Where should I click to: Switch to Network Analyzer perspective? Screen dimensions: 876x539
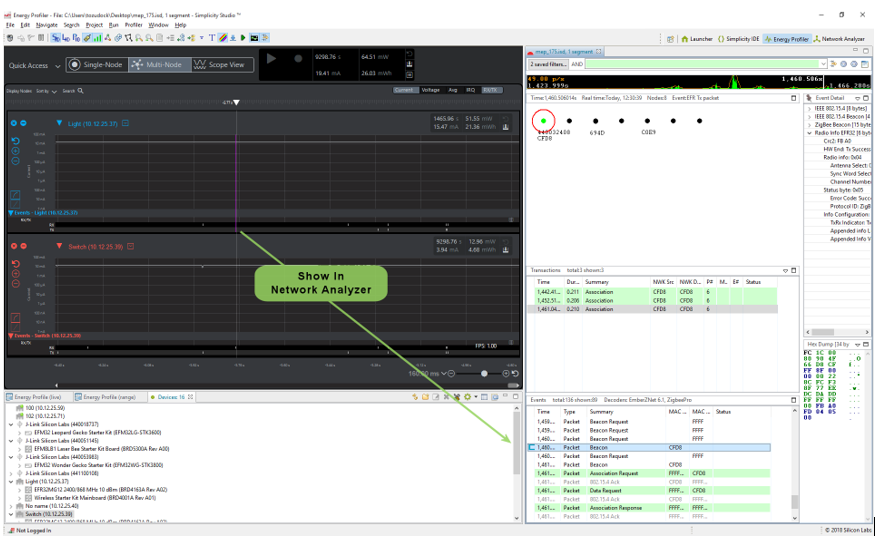click(x=839, y=39)
